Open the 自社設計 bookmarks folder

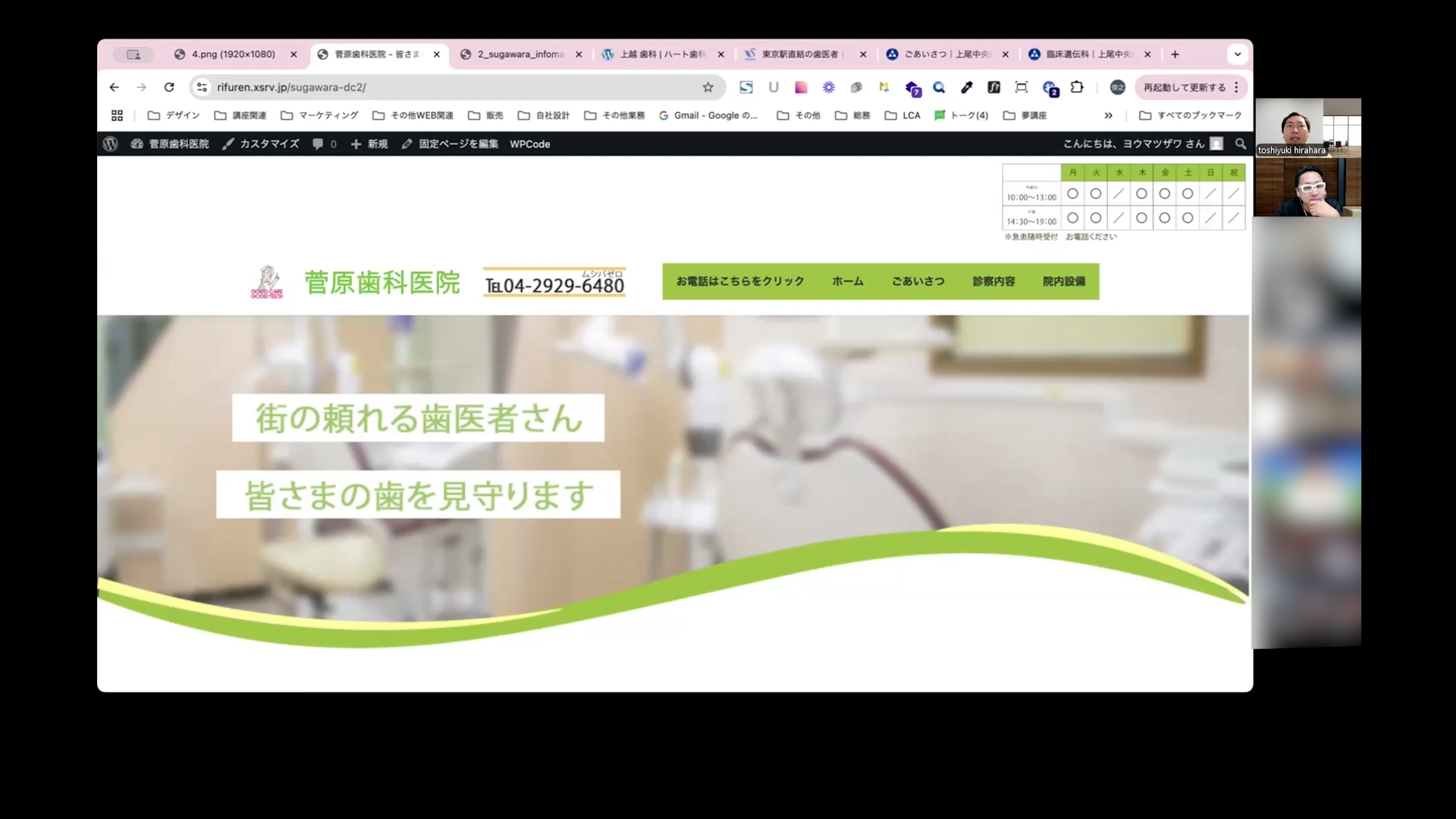pyautogui.click(x=543, y=115)
